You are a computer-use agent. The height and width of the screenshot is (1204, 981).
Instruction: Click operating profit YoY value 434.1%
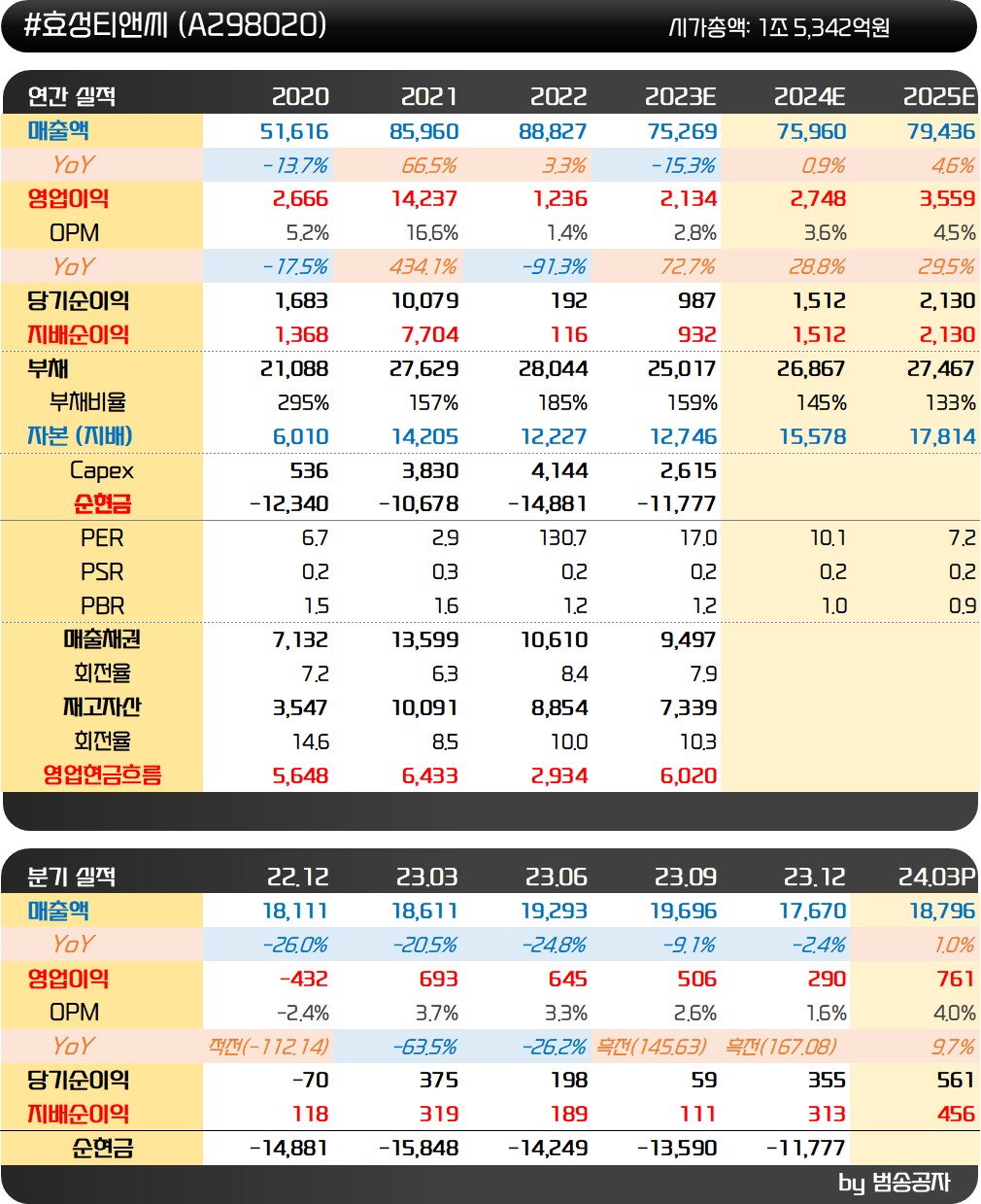click(x=423, y=267)
